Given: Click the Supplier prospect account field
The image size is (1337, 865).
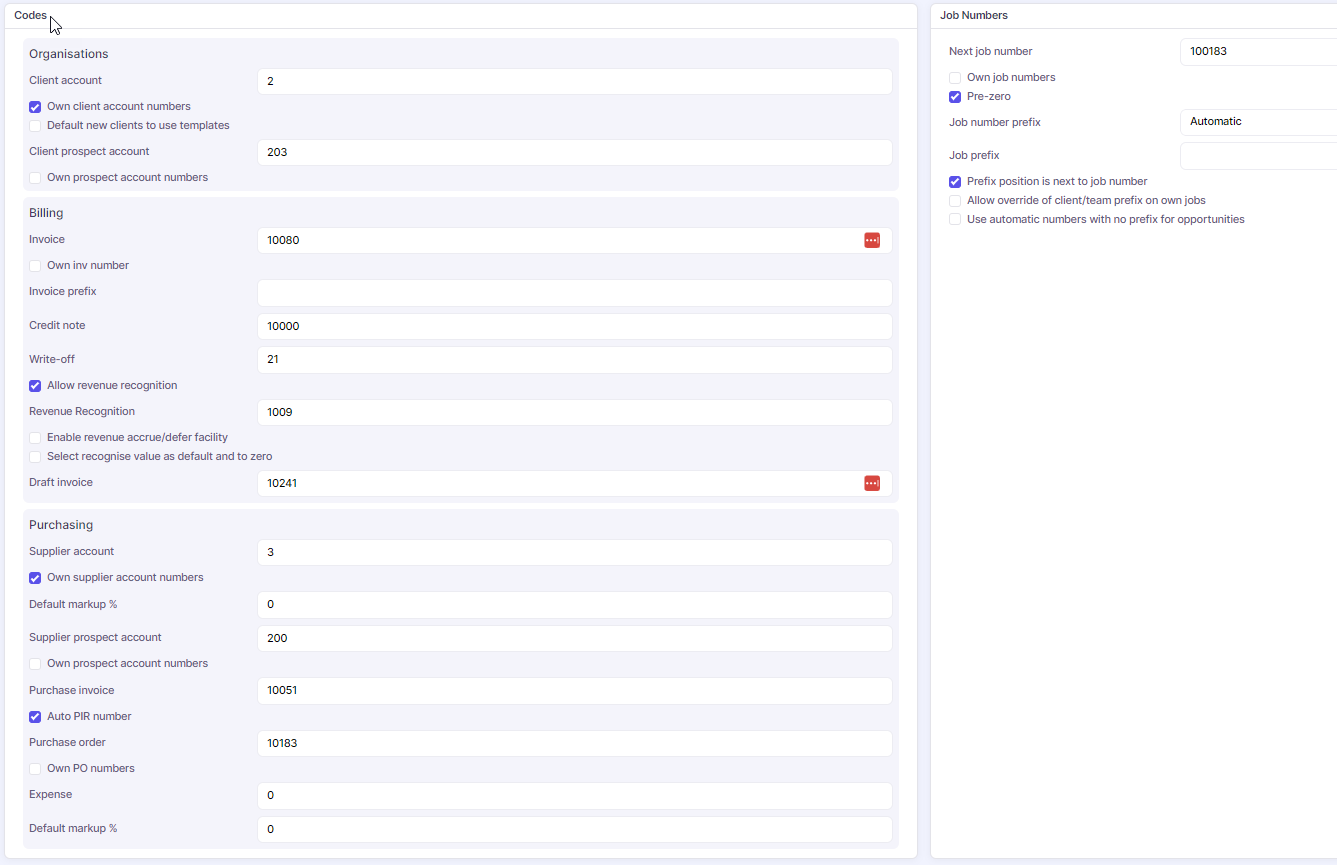Looking at the screenshot, I should coord(574,638).
